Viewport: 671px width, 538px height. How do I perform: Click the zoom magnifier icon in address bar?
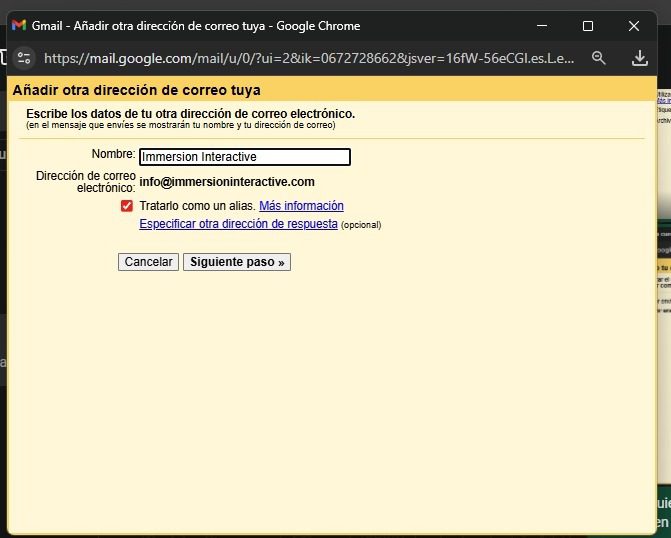pos(599,58)
